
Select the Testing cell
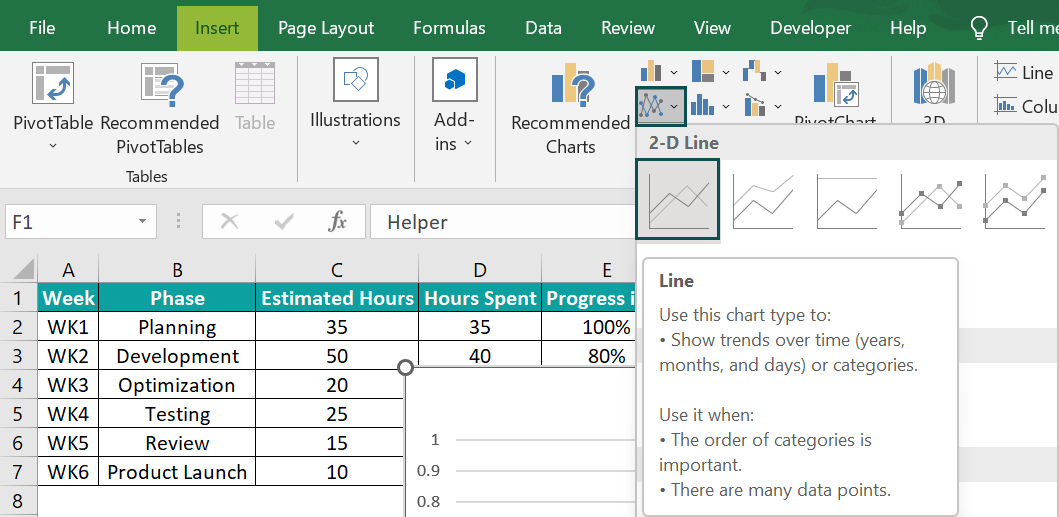177,414
